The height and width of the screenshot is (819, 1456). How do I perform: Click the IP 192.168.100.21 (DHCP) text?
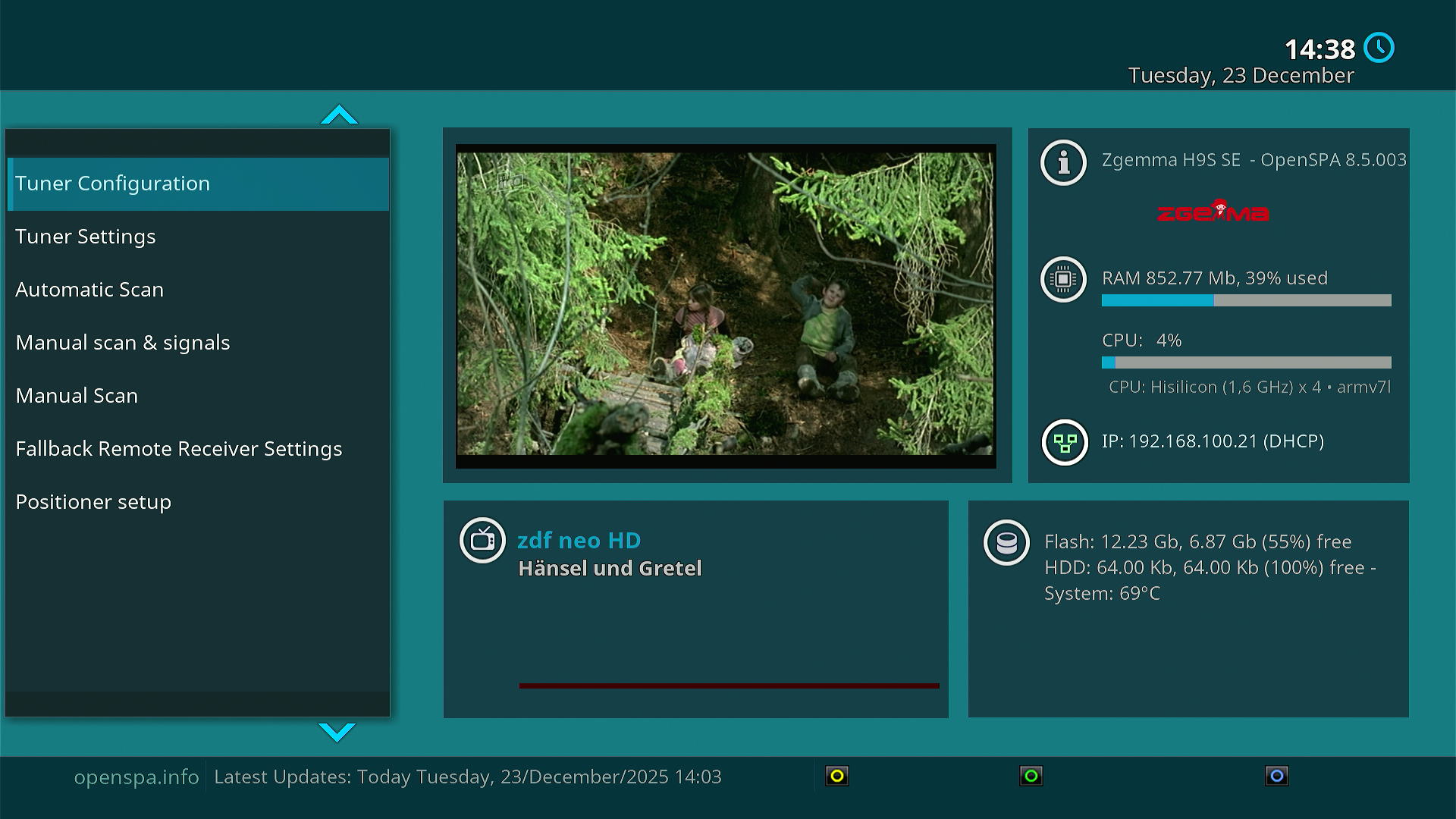(1213, 441)
